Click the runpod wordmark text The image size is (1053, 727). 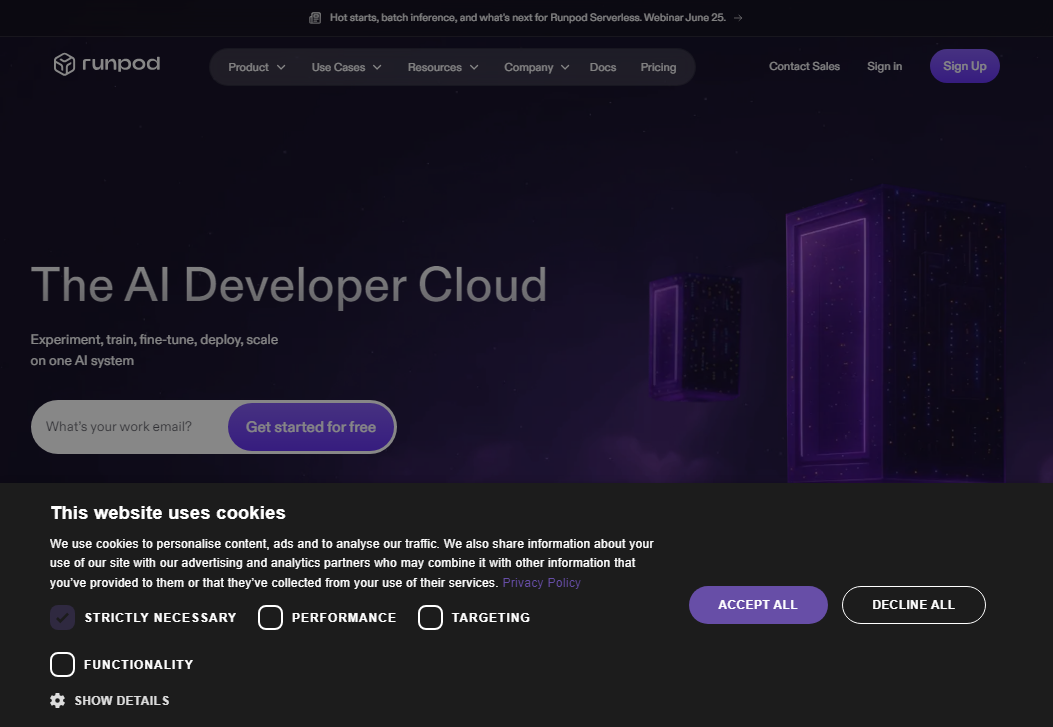[121, 64]
